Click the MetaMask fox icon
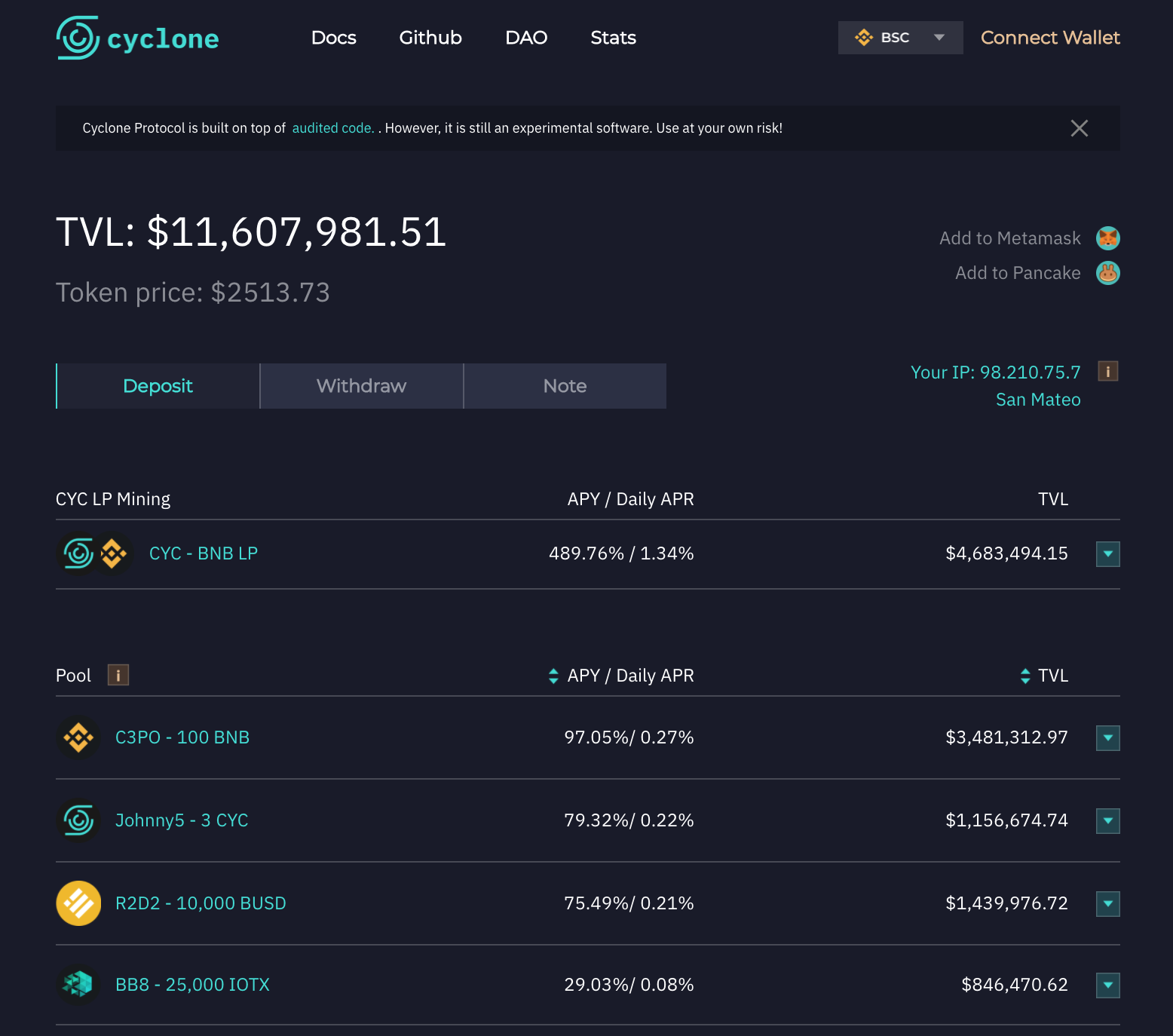The height and width of the screenshot is (1036, 1173). click(x=1107, y=238)
